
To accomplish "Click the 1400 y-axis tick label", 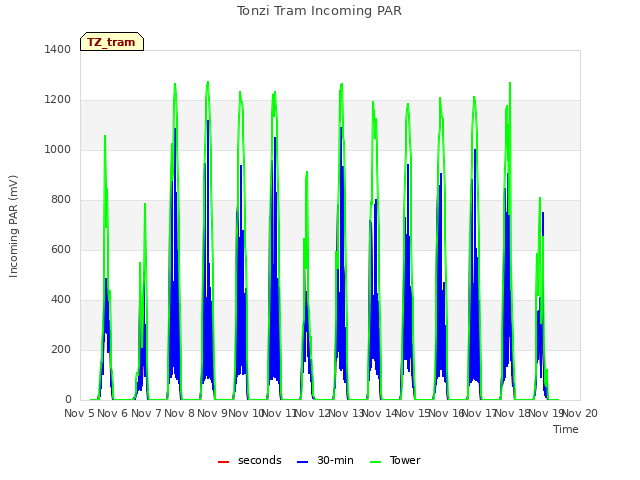I will (x=58, y=49).
